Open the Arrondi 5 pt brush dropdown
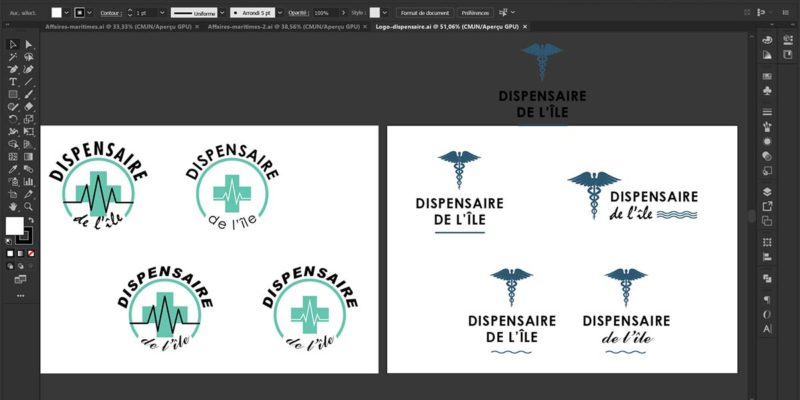This screenshot has height=400, width=800. point(280,12)
